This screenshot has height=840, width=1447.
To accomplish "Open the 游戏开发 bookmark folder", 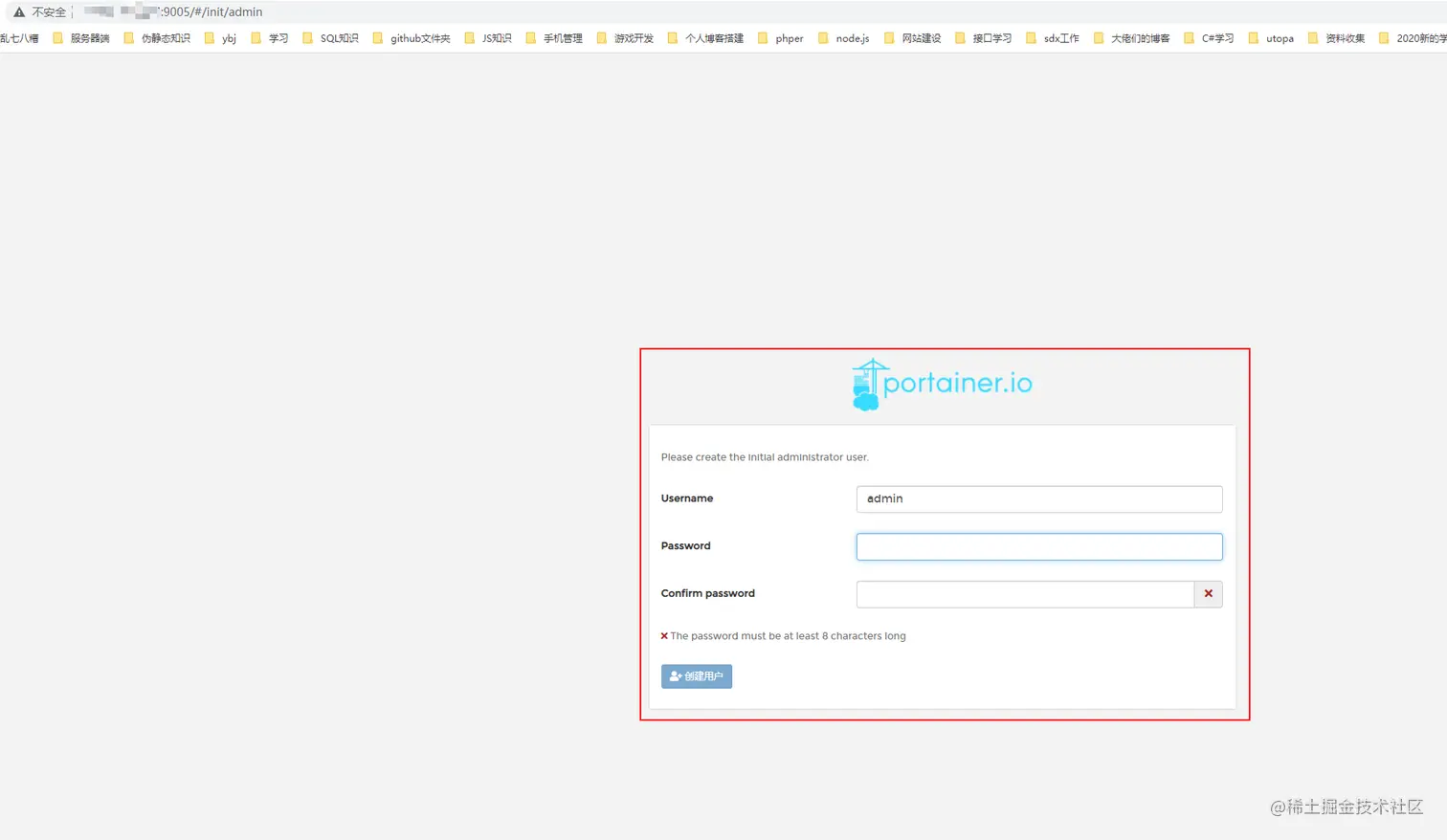I will [625, 38].
